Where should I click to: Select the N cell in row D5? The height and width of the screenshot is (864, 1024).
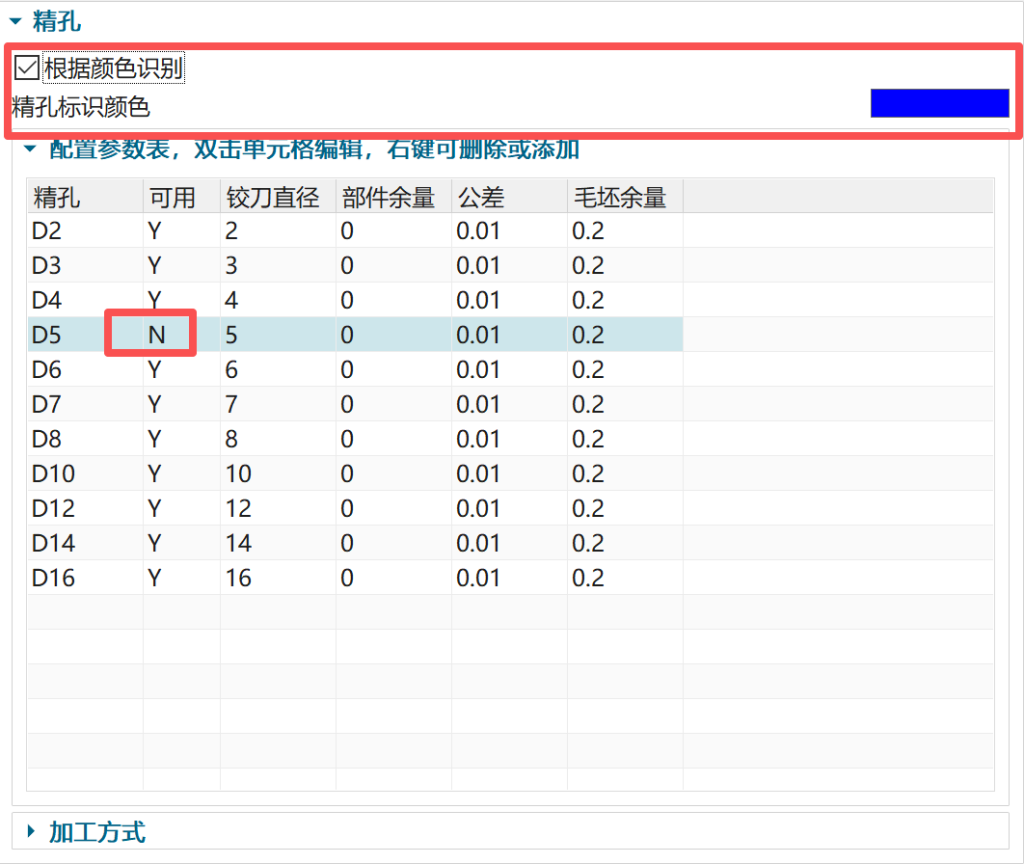click(156, 335)
